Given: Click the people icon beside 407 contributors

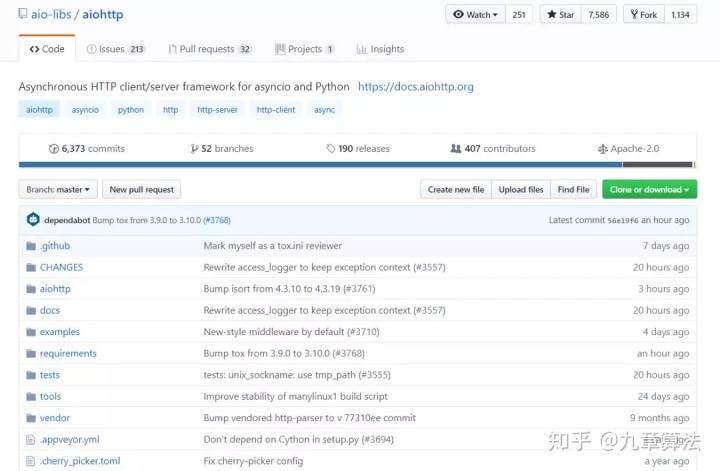Looking at the screenshot, I should click(456, 149).
